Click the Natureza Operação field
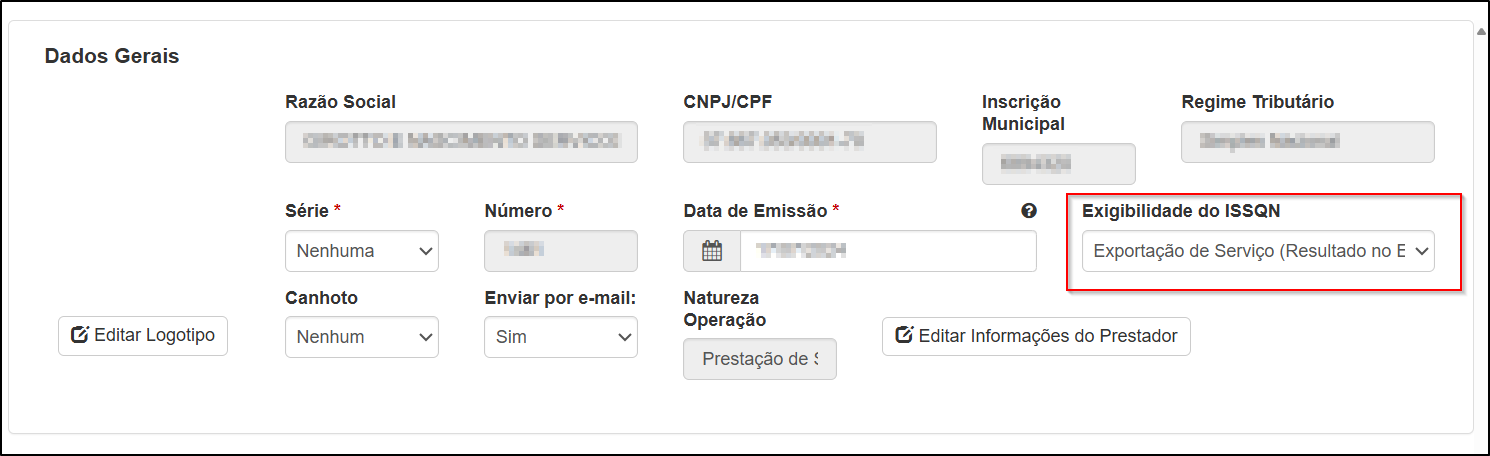 pyautogui.click(x=760, y=359)
